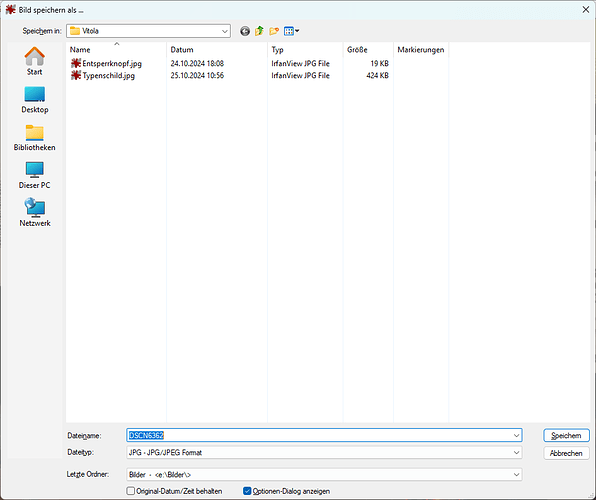Sort files by the Größe column
Screen dimensions: 596x500
click(x=368, y=50)
